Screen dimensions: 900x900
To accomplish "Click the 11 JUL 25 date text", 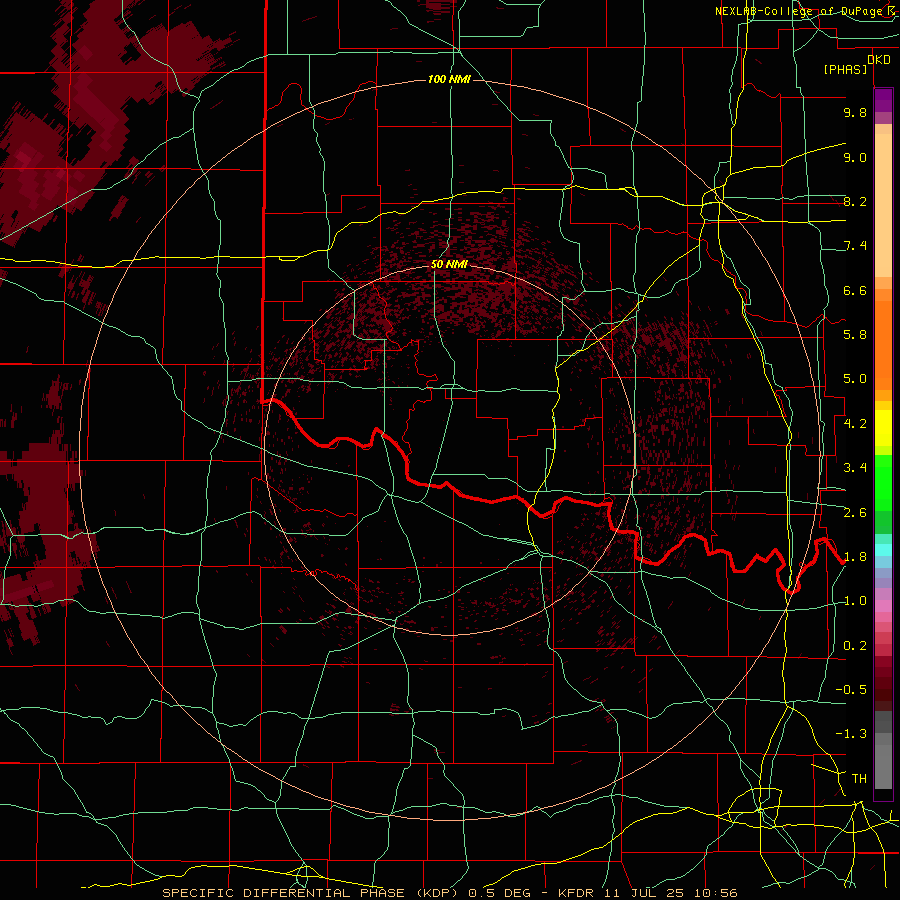I will point(644,893).
